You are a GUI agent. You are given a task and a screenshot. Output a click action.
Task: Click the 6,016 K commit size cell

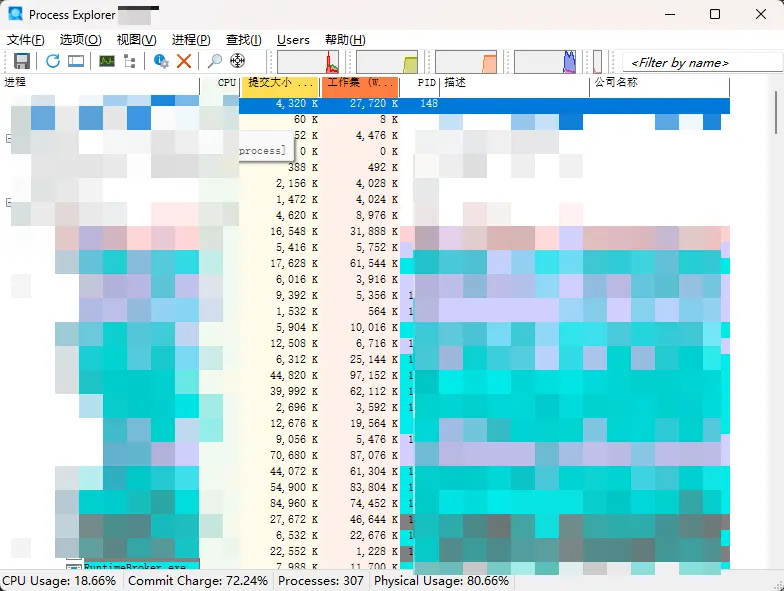(x=296, y=280)
